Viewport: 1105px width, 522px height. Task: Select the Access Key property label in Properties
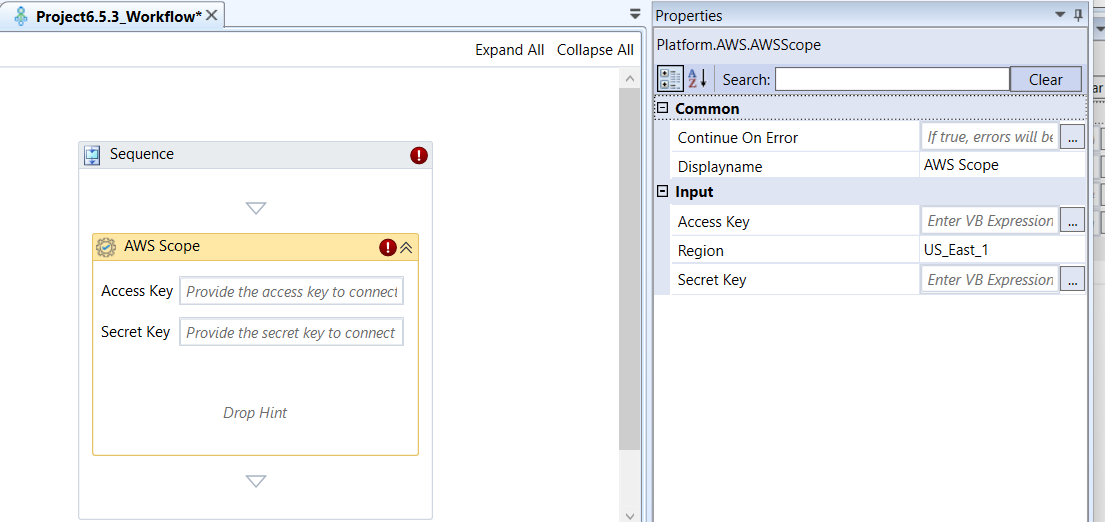tap(713, 222)
